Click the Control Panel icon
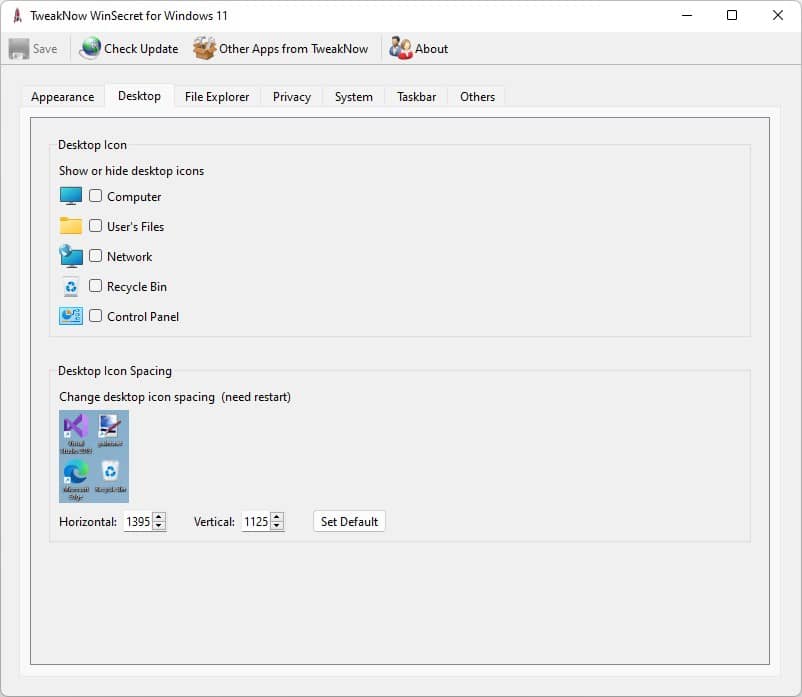This screenshot has height=697, width=802. coord(71,316)
